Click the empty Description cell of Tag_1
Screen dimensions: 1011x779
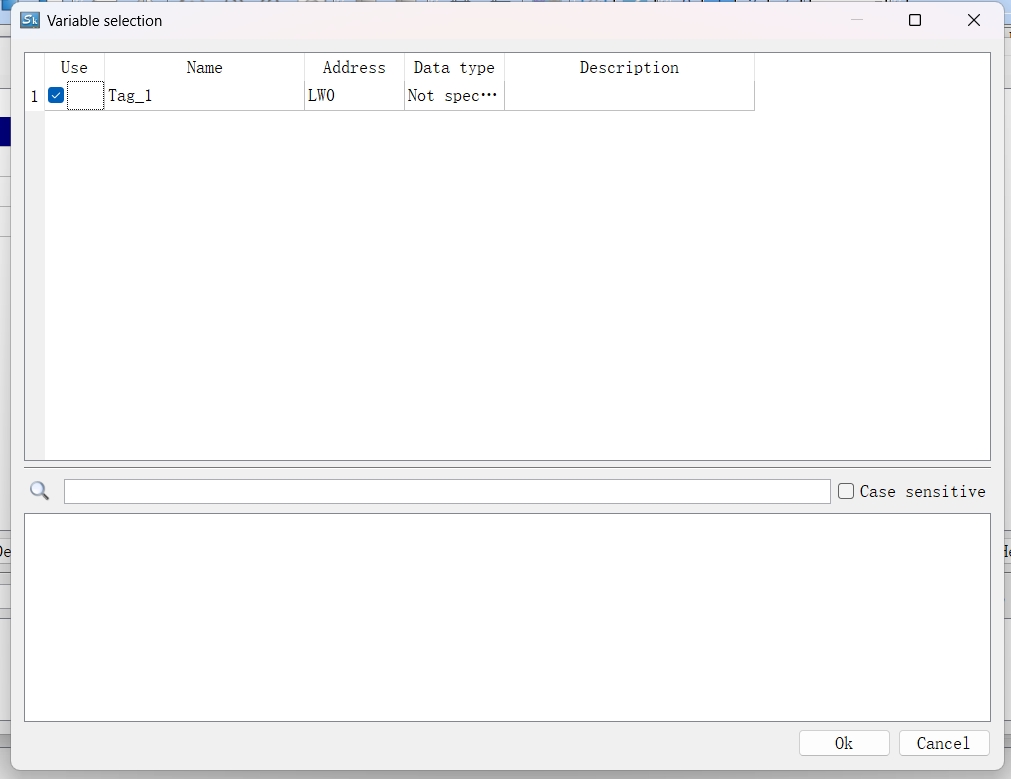(629, 96)
